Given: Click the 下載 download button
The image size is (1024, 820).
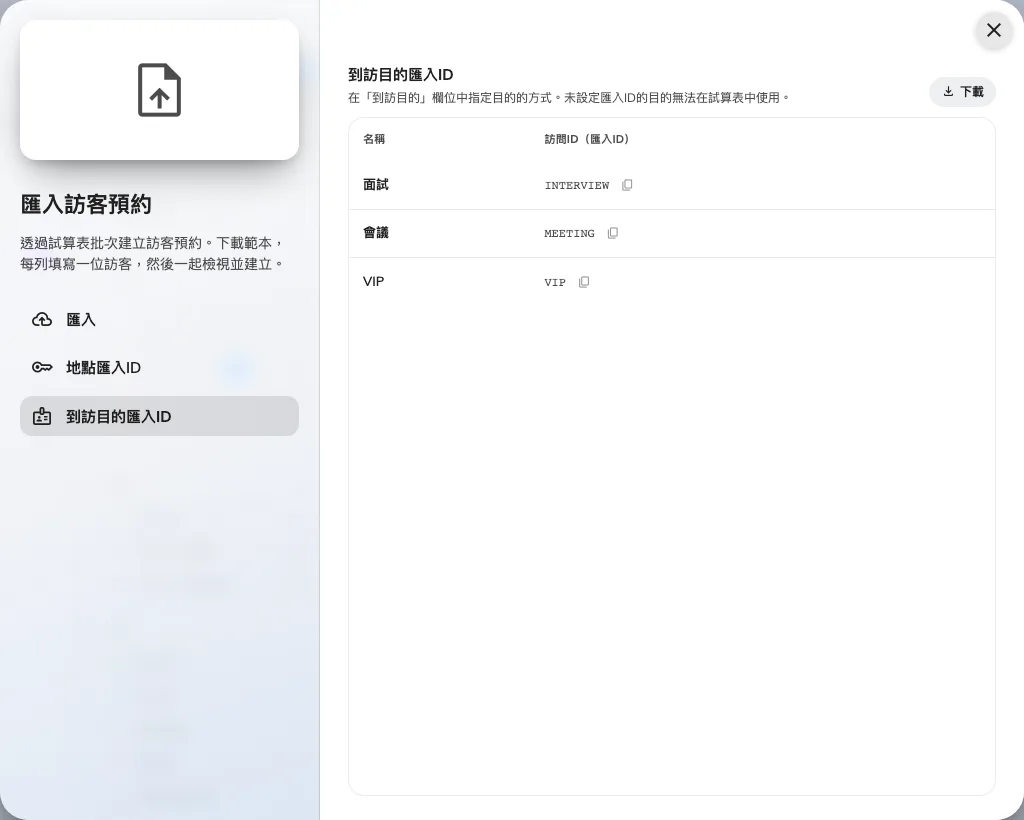Looking at the screenshot, I should [x=962, y=91].
